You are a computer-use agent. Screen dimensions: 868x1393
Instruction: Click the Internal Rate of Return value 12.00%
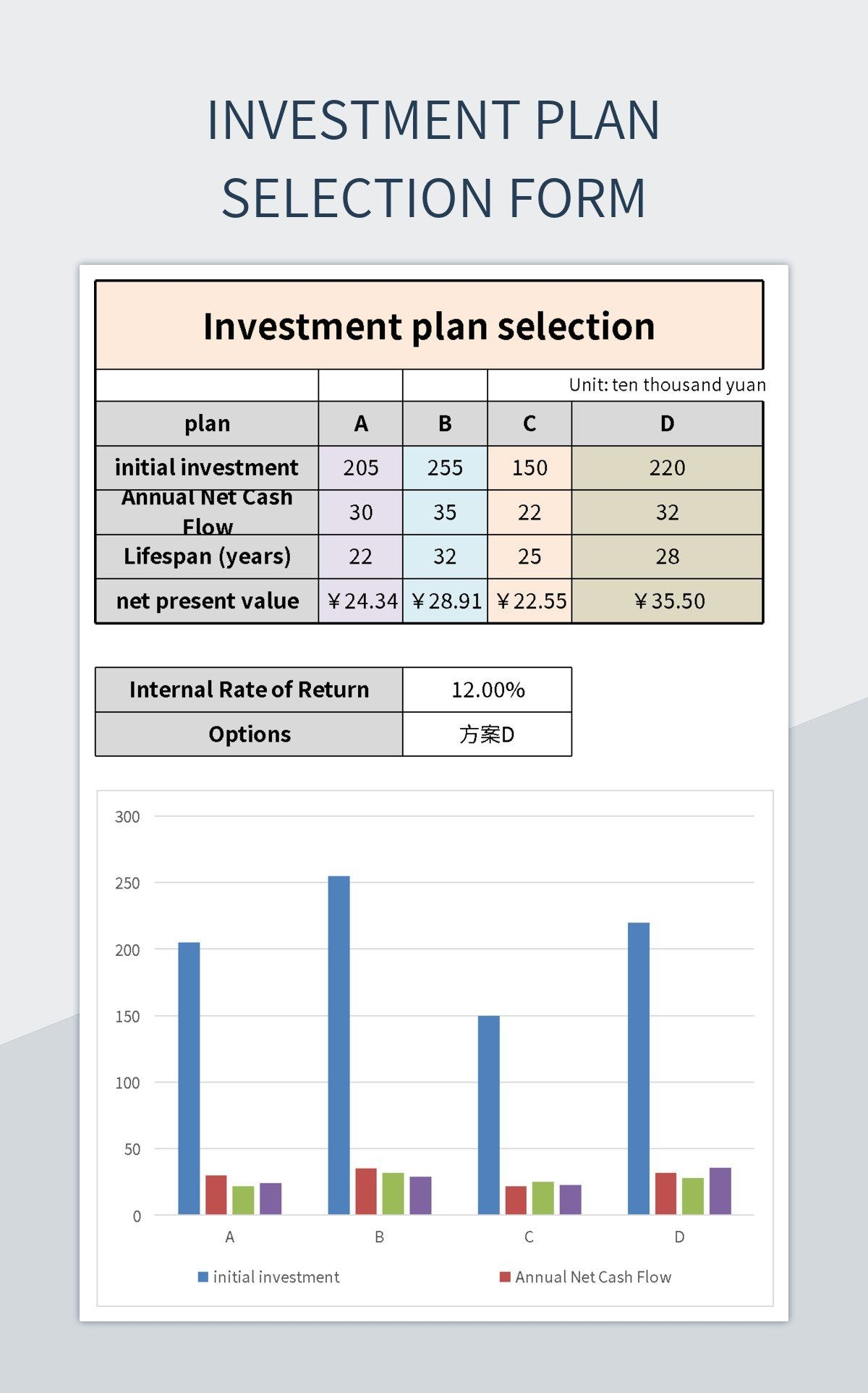488,690
